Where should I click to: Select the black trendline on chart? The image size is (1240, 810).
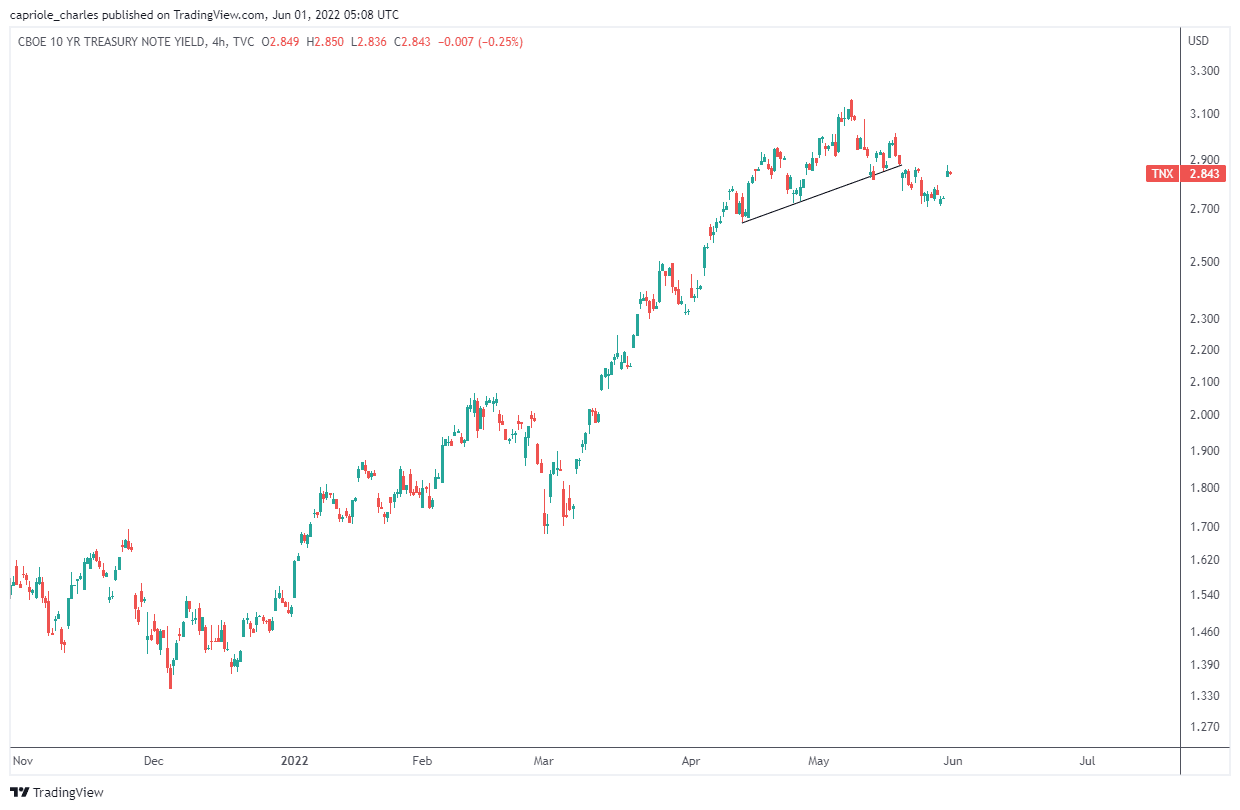pos(822,193)
